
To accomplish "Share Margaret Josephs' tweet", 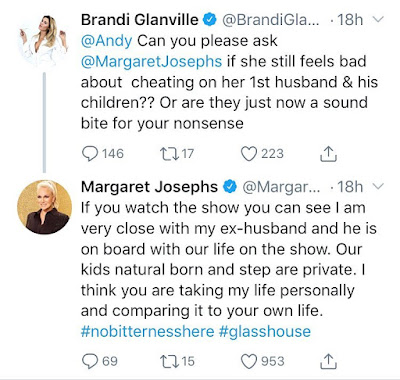I will (x=328, y=361).
